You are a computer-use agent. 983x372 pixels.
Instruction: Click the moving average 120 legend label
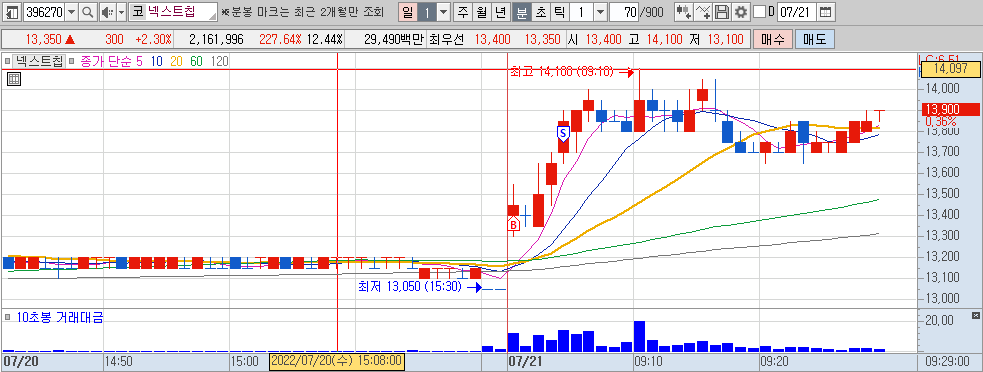click(219, 61)
